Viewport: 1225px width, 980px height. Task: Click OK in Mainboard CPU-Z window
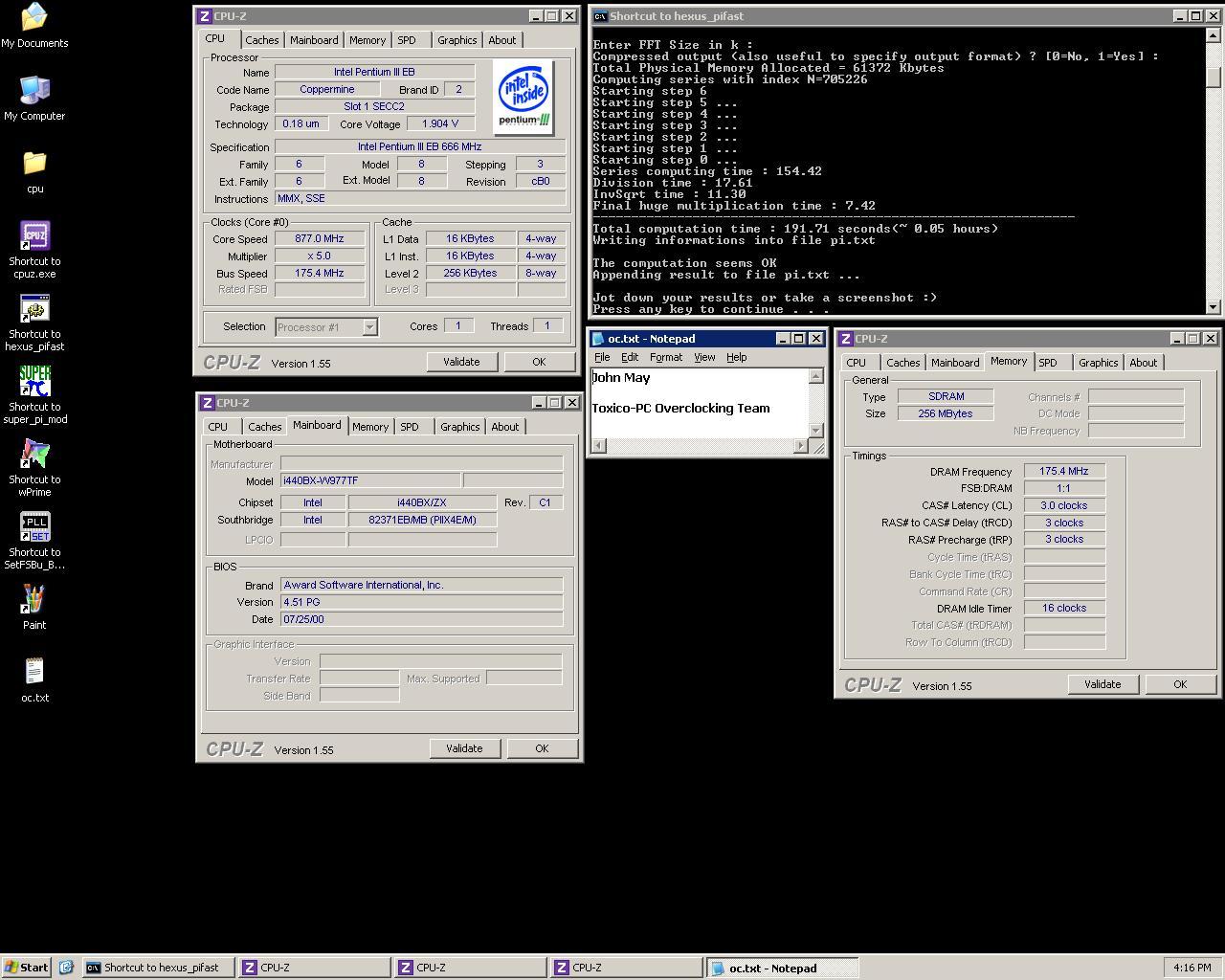[x=542, y=748]
